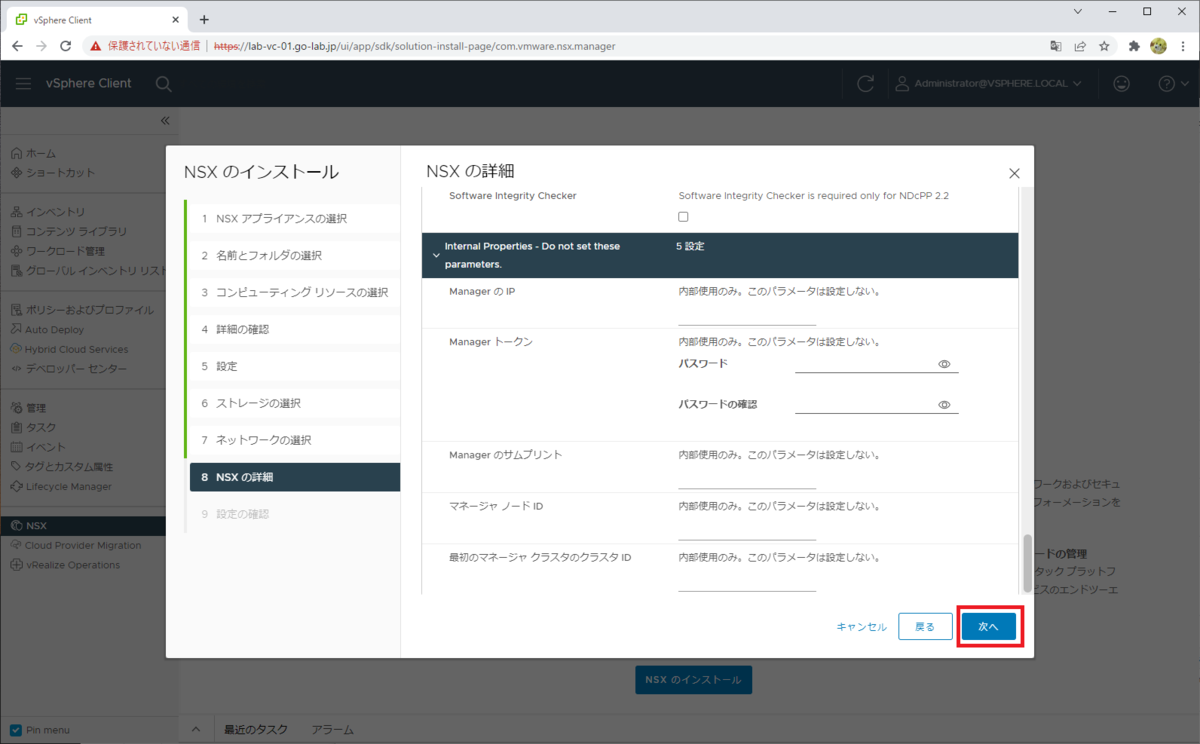Reload the page with the browser refresh button
The width and height of the screenshot is (1200, 744).
pos(66,46)
